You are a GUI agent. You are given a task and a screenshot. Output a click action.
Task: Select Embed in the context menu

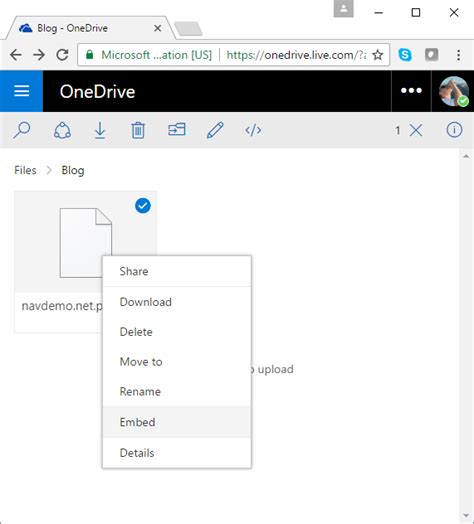177,422
